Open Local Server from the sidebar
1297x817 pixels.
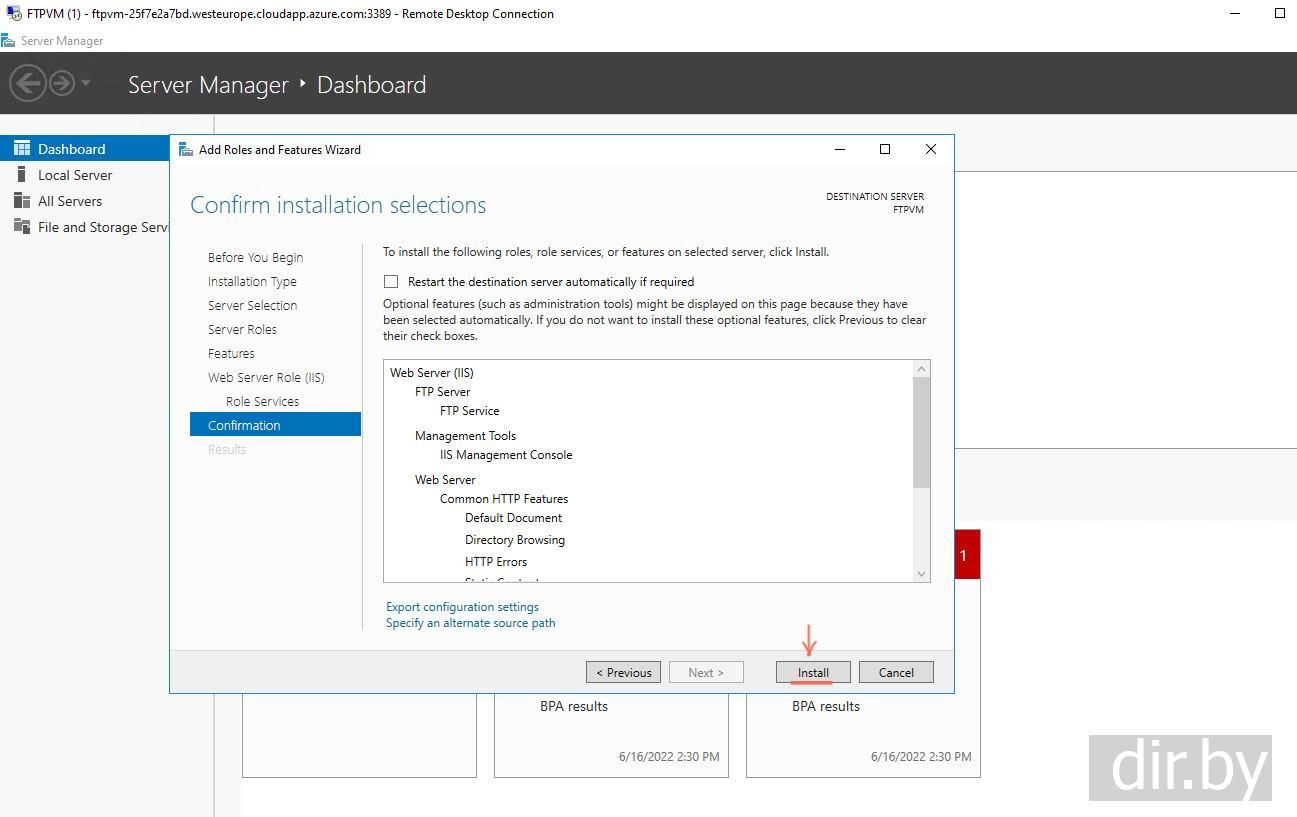click(x=75, y=175)
